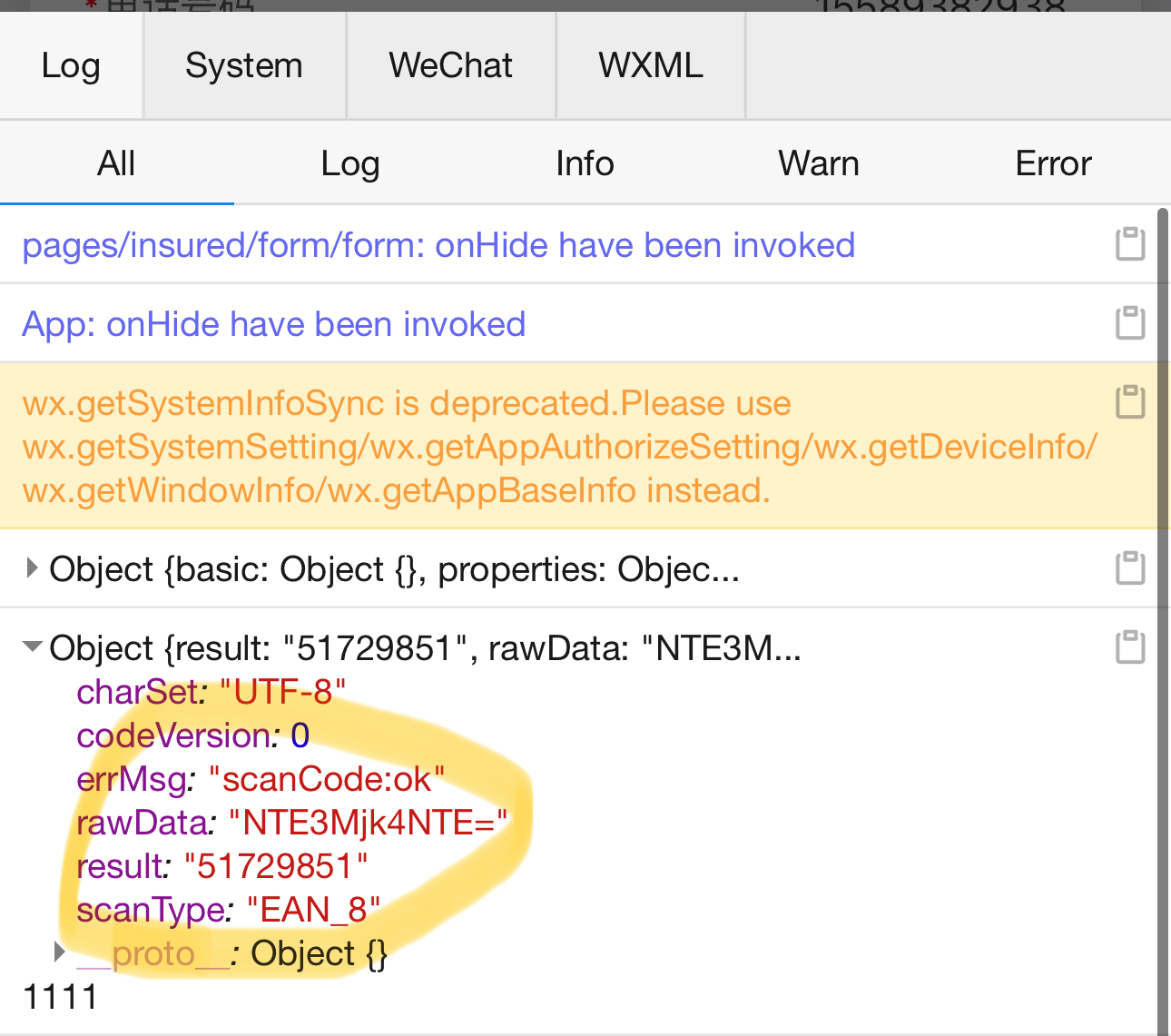Copy the form onHide log entry
The height and width of the screenshot is (1036, 1171).
tap(1130, 244)
